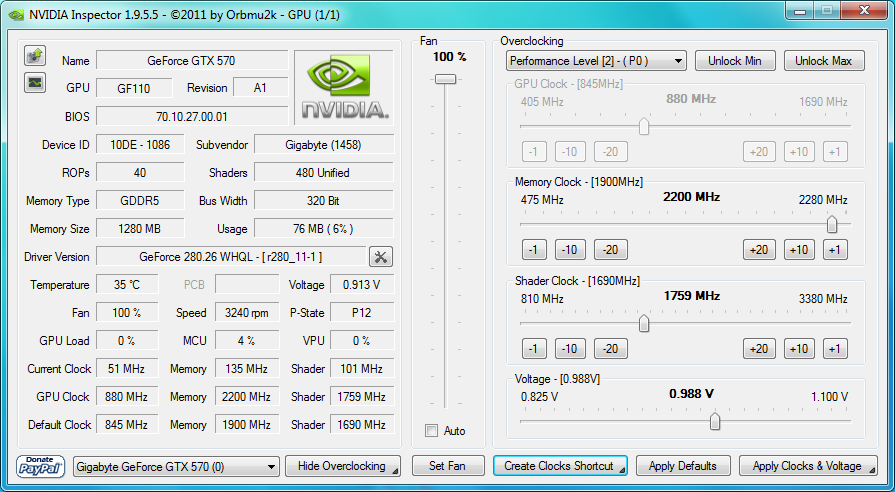
Task: Click the Memory Size value 1280 MB
Action: coord(140,229)
